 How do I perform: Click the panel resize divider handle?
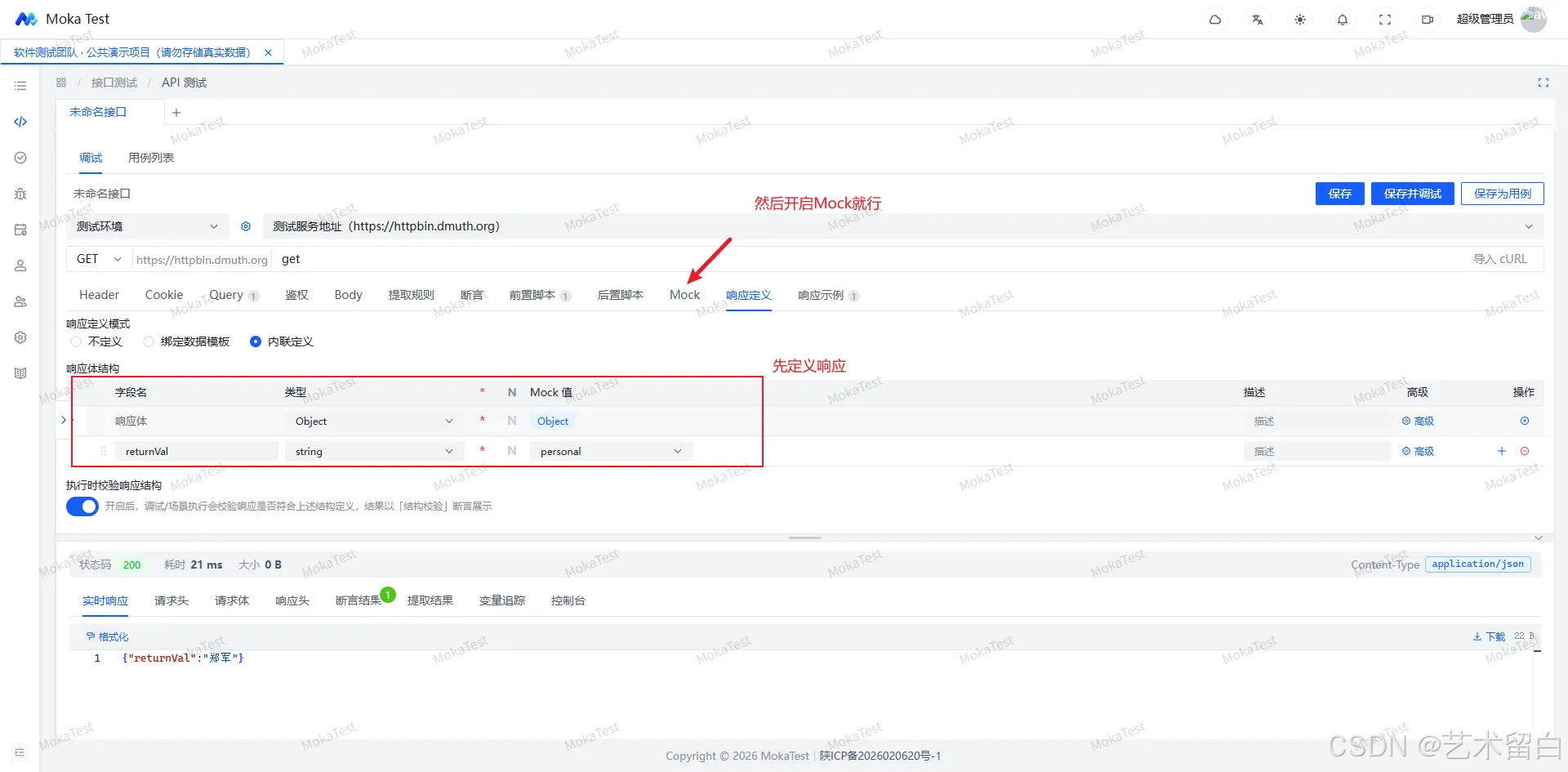805,538
